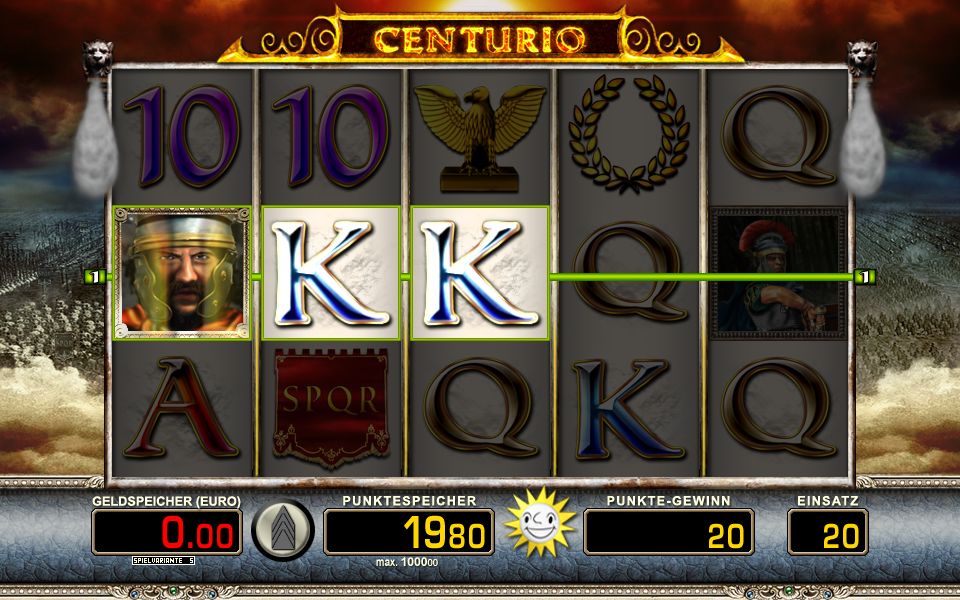Viewport: 960px width, 600px height.
Task: Click the Spielvariante 5 label
Action: 163,560
